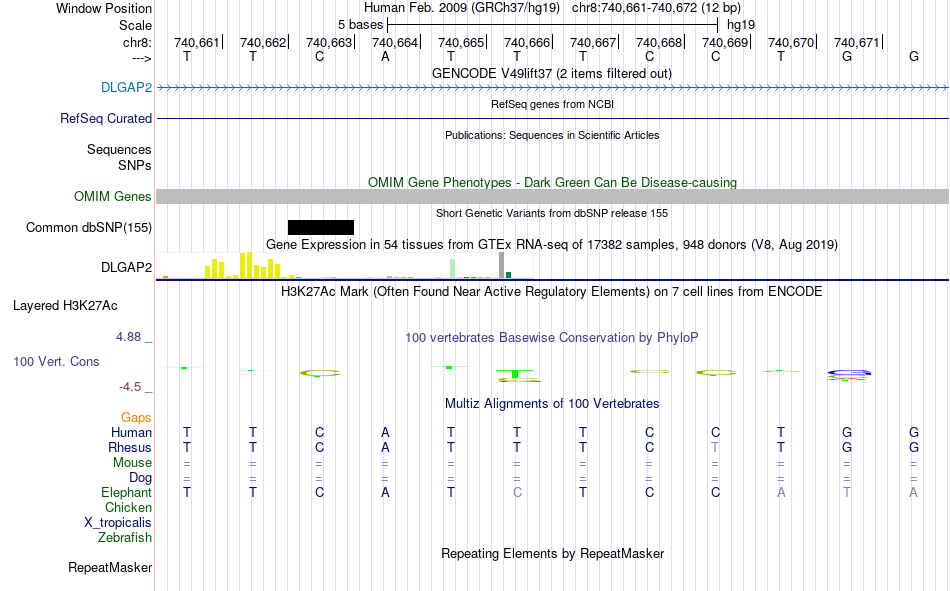This screenshot has height=591, width=950.
Task: Select the DLGAP2 GENCODE gene label
Action: point(127,87)
